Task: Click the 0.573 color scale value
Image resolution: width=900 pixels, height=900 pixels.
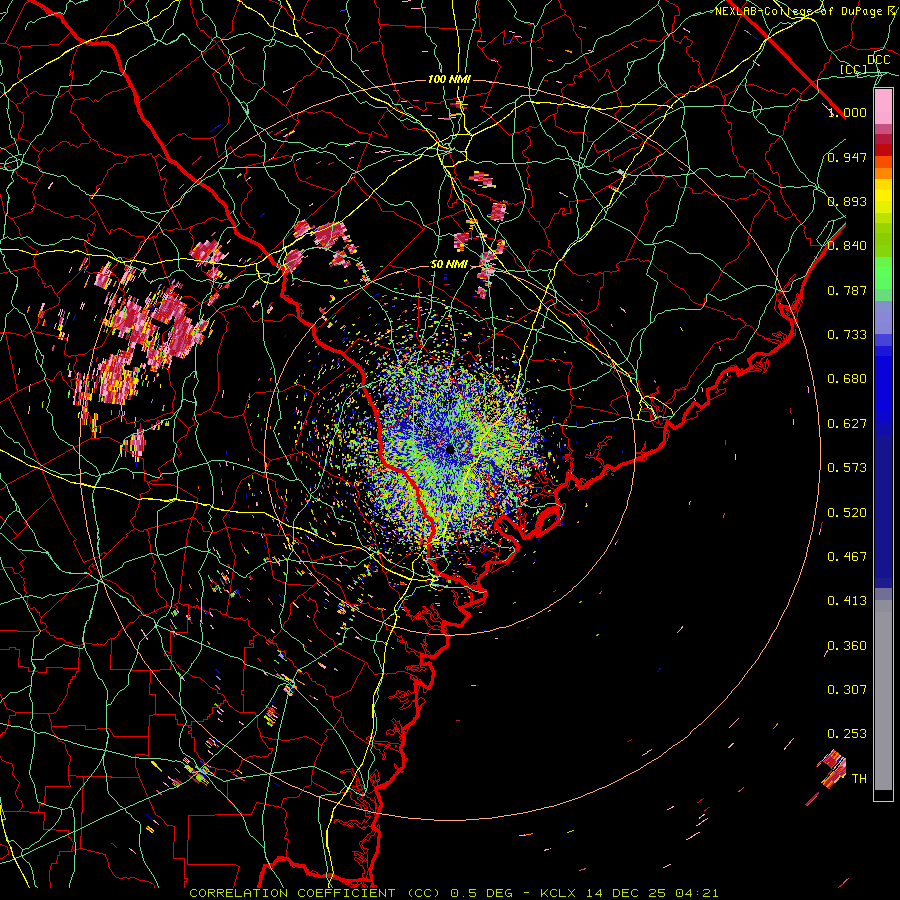Action: point(847,468)
